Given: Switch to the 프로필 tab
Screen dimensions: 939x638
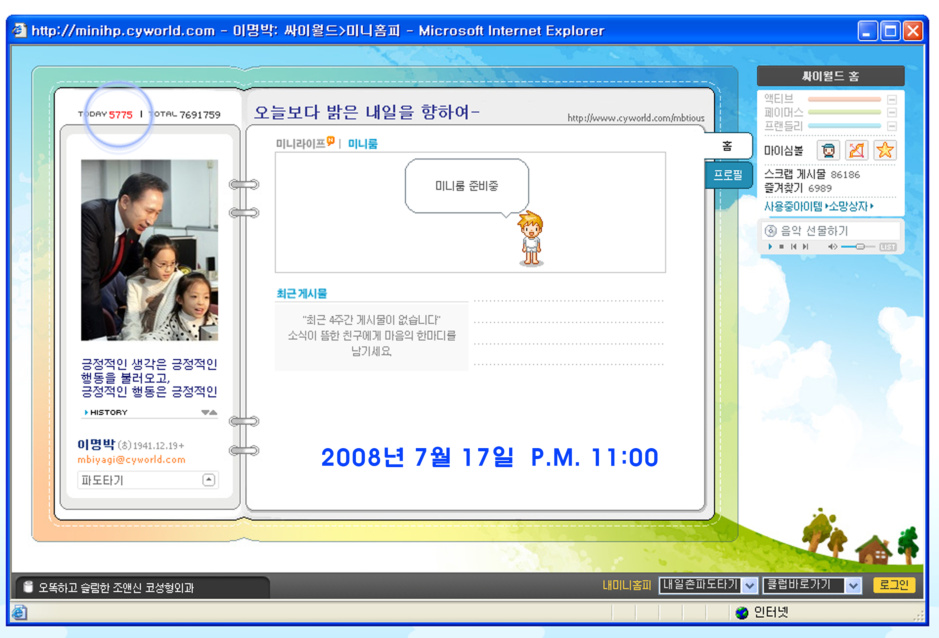Looking at the screenshot, I should pyautogui.click(x=728, y=175).
